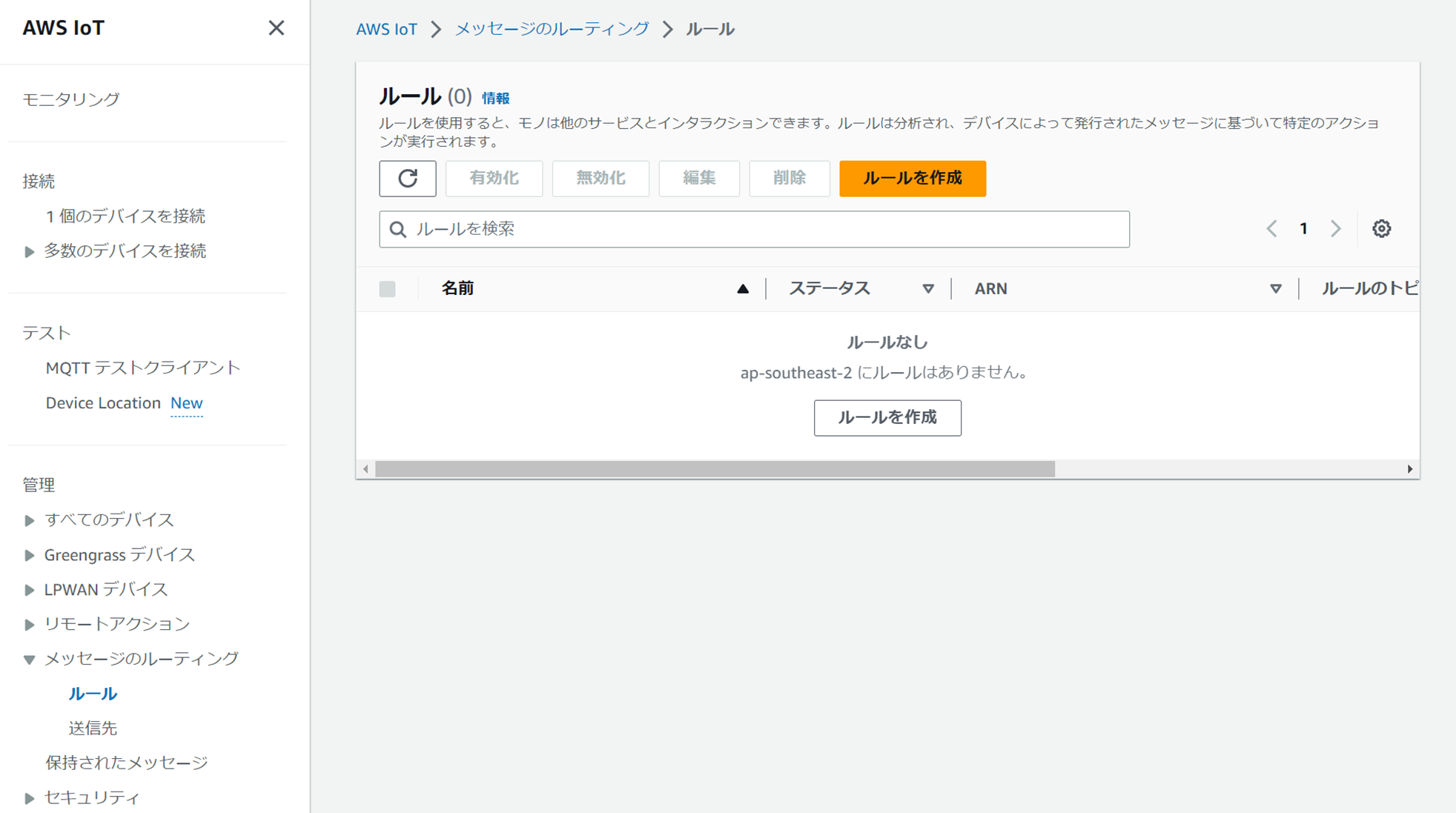
Task: Expand the 多数のデバイスを接続 section
Action: [x=30, y=251]
